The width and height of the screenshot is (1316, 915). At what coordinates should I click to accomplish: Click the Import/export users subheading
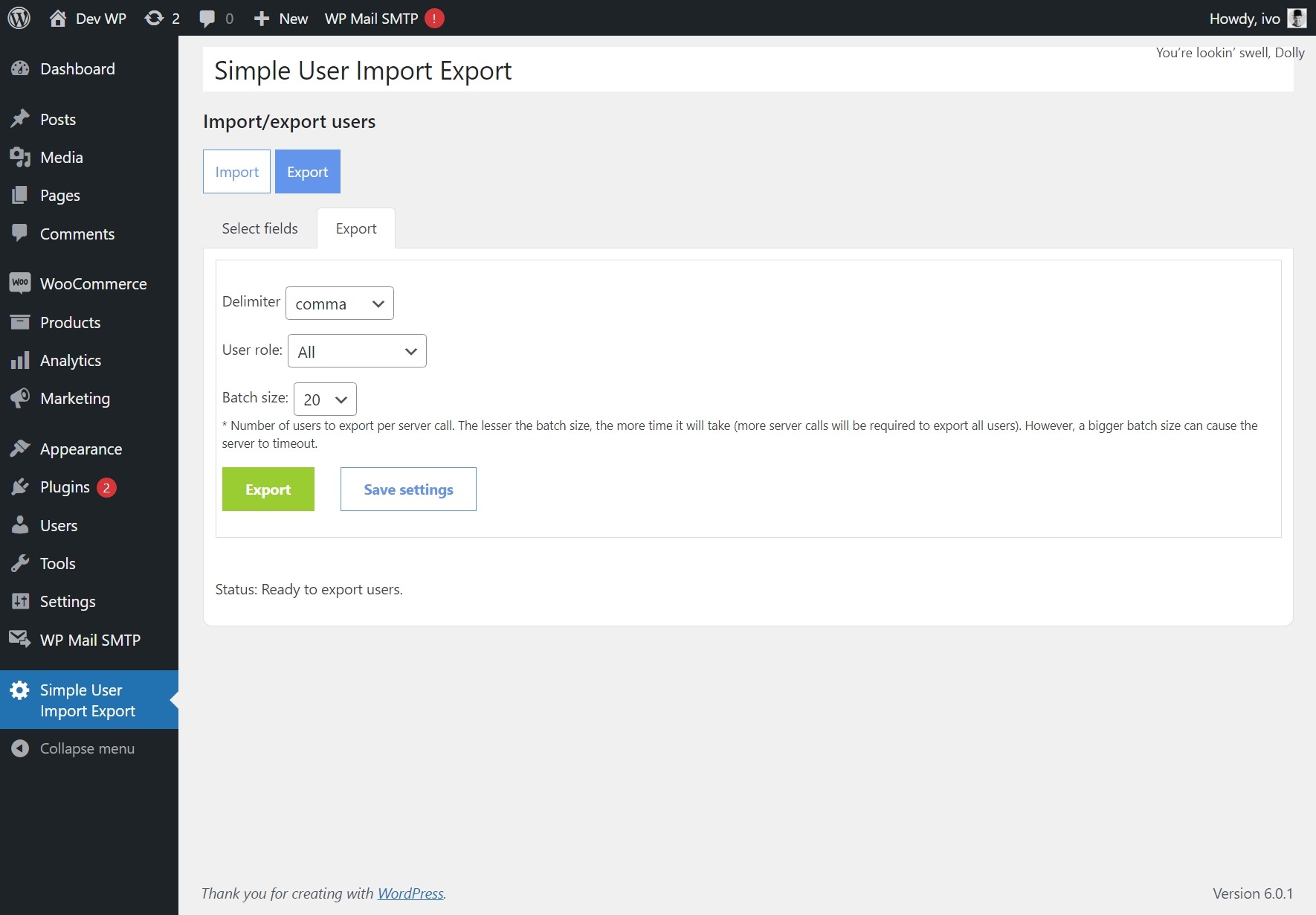click(x=289, y=121)
